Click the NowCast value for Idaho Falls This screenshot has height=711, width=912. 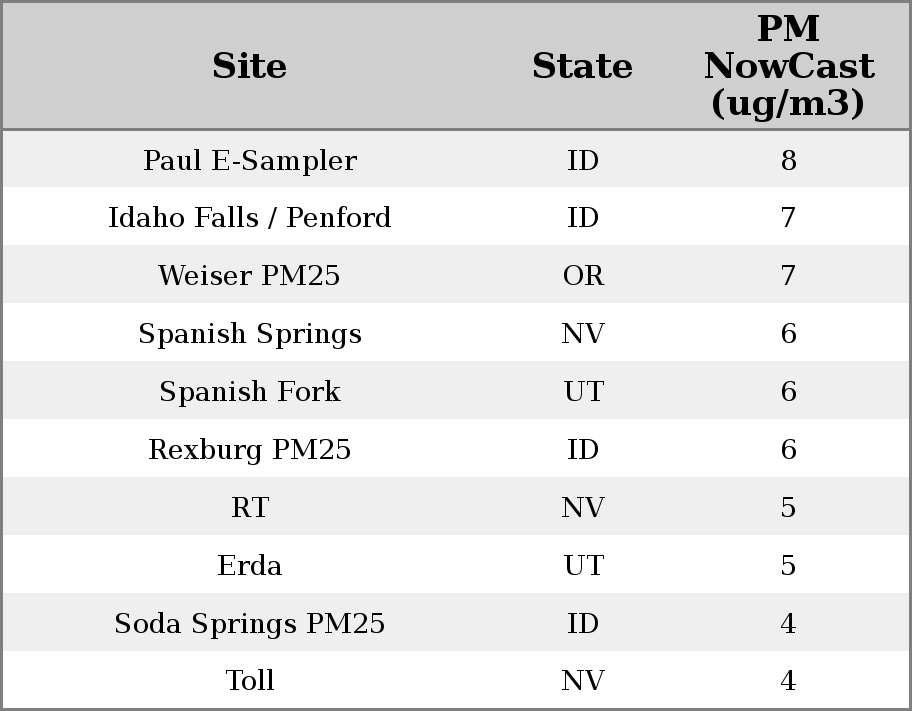click(788, 218)
